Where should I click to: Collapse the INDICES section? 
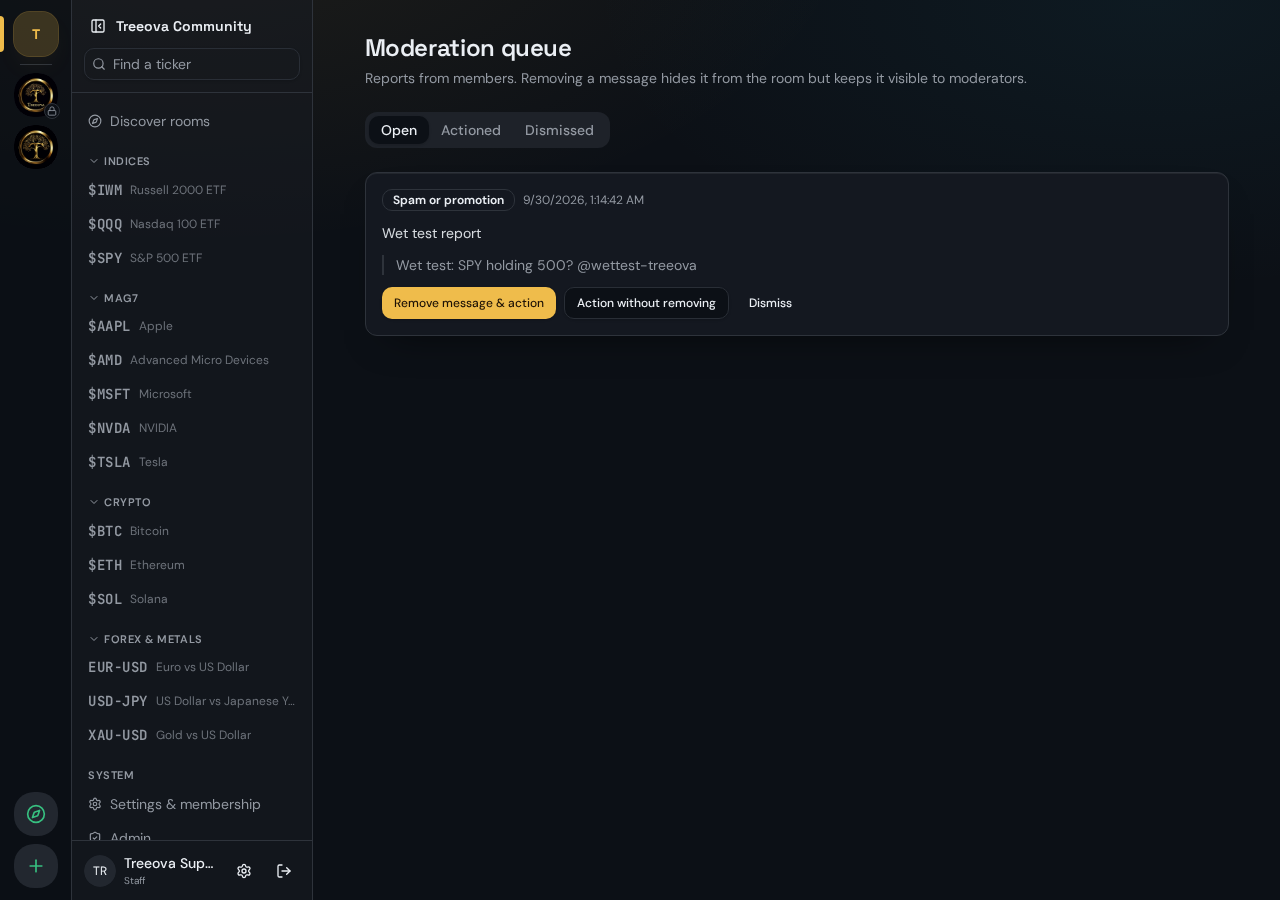coord(119,161)
